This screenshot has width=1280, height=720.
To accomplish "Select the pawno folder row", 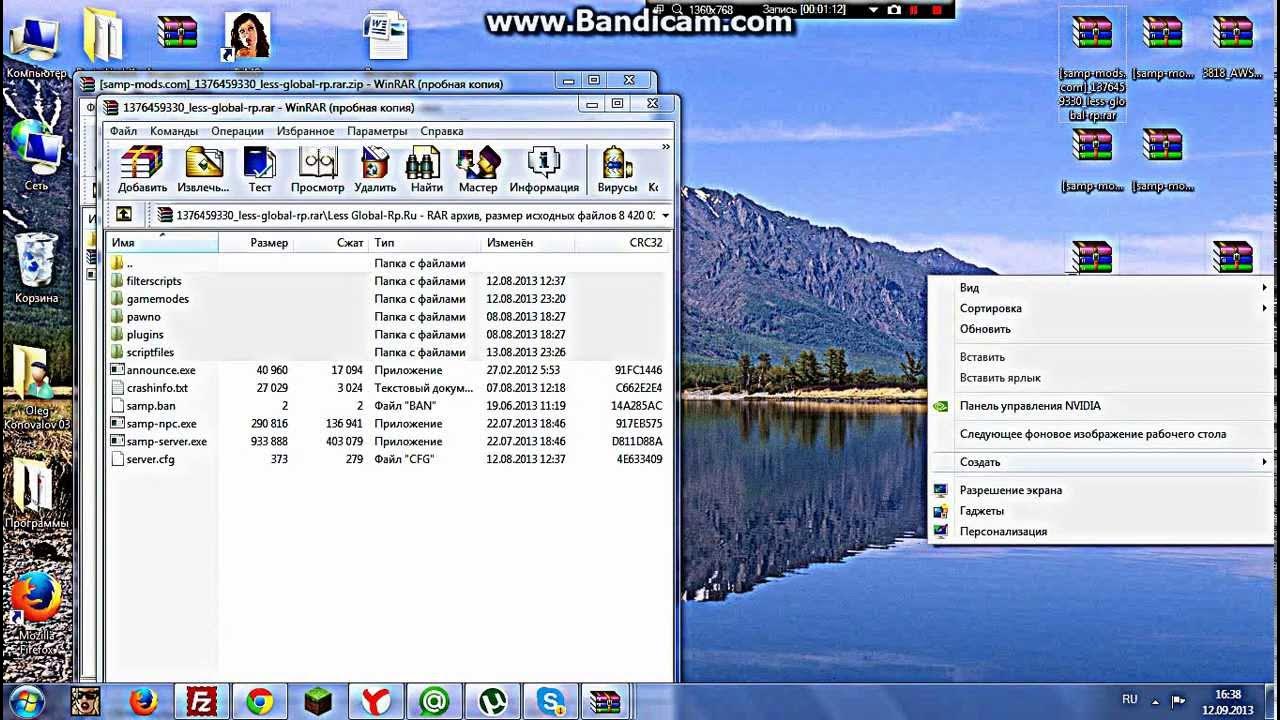I will click(x=387, y=317).
